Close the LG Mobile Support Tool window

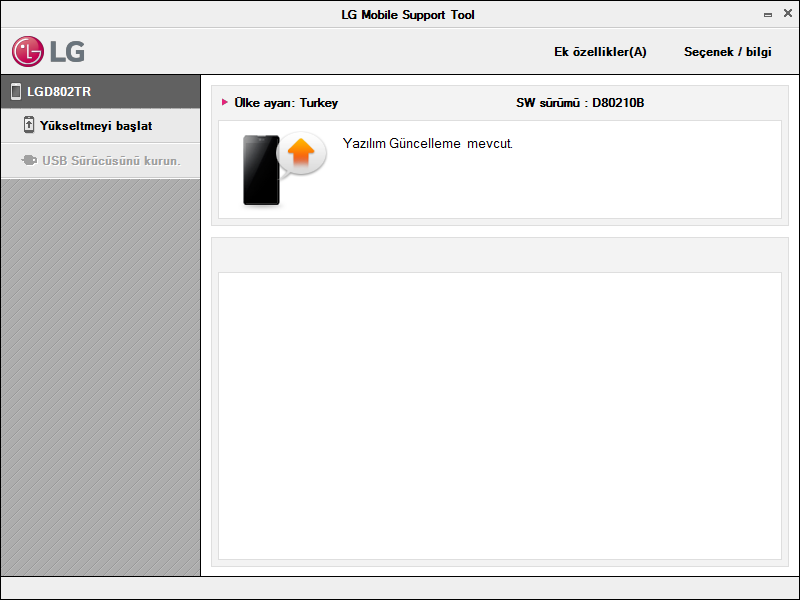[788, 14]
